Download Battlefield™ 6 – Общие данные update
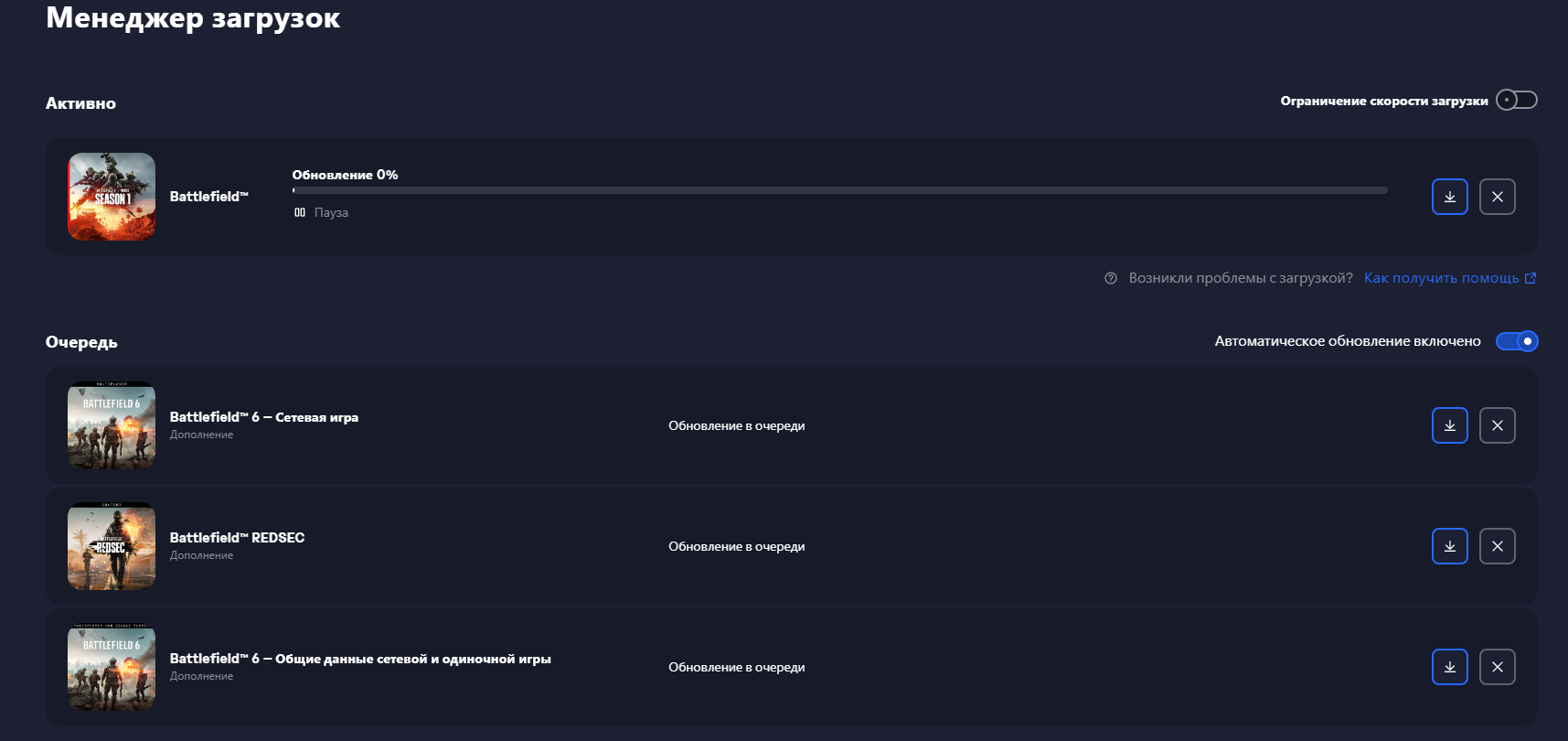 1449,667
